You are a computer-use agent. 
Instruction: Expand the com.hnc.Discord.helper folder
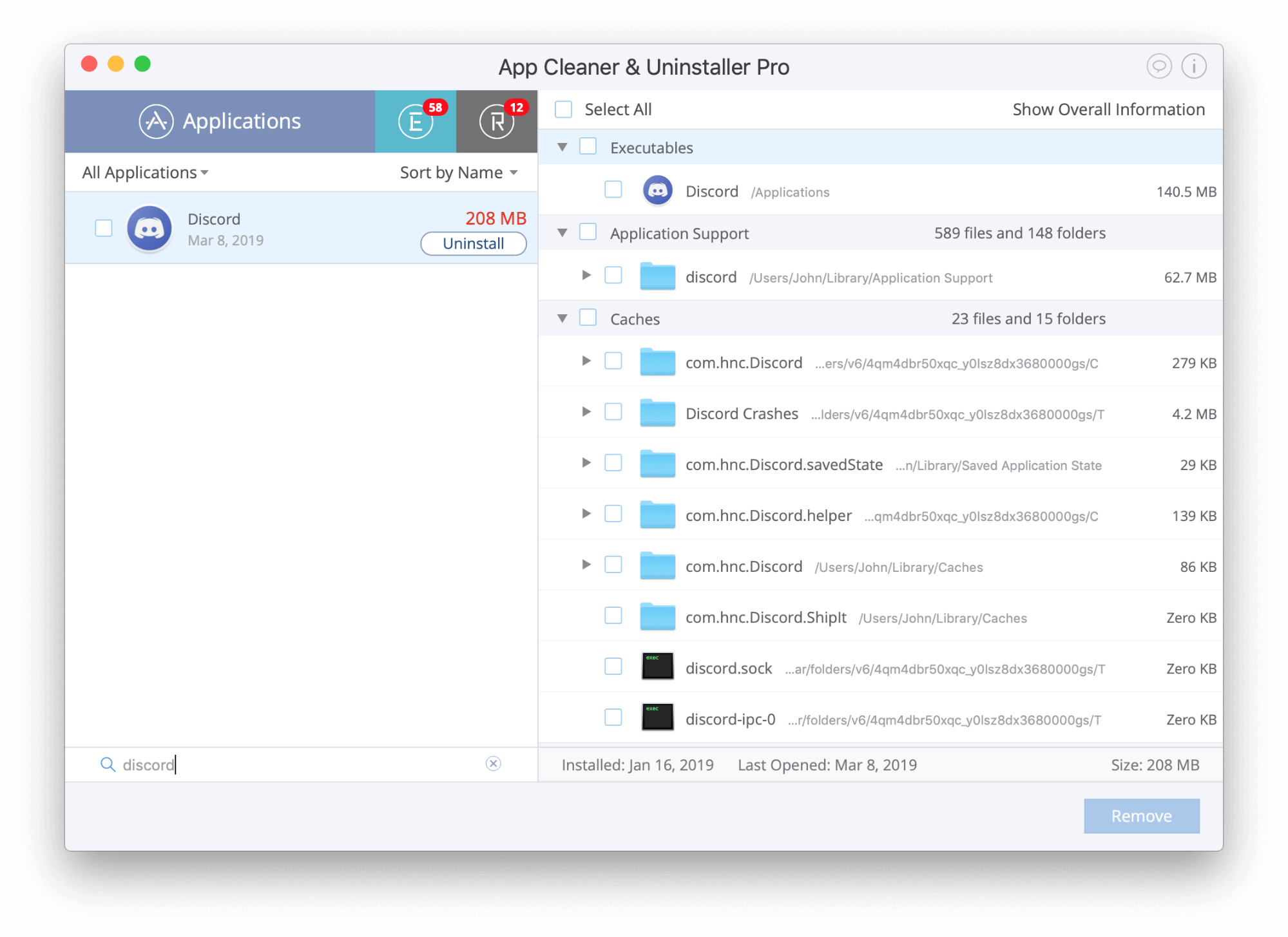click(x=584, y=515)
